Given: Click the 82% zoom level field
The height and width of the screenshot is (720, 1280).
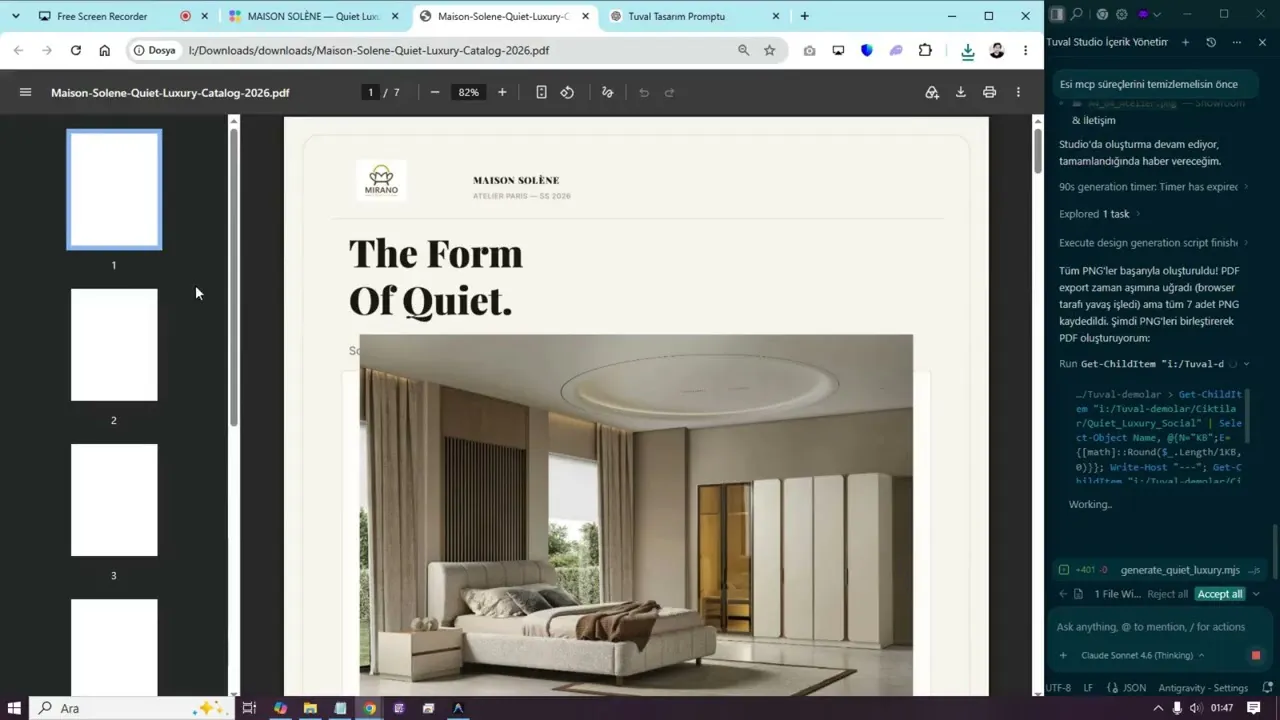Looking at the screenshot, I should pos(469,92).
